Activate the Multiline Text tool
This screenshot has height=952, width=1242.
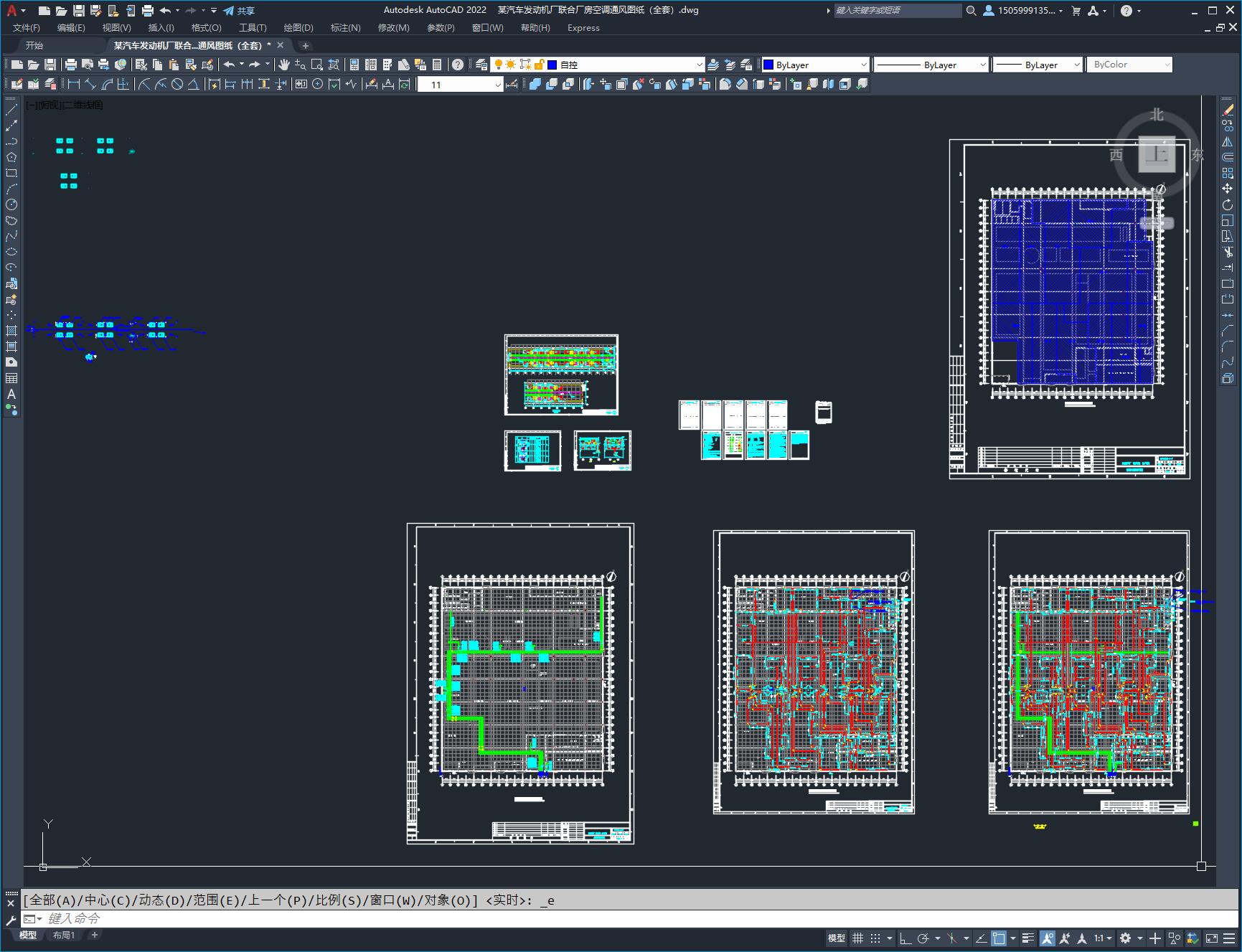tap(11, 394)
